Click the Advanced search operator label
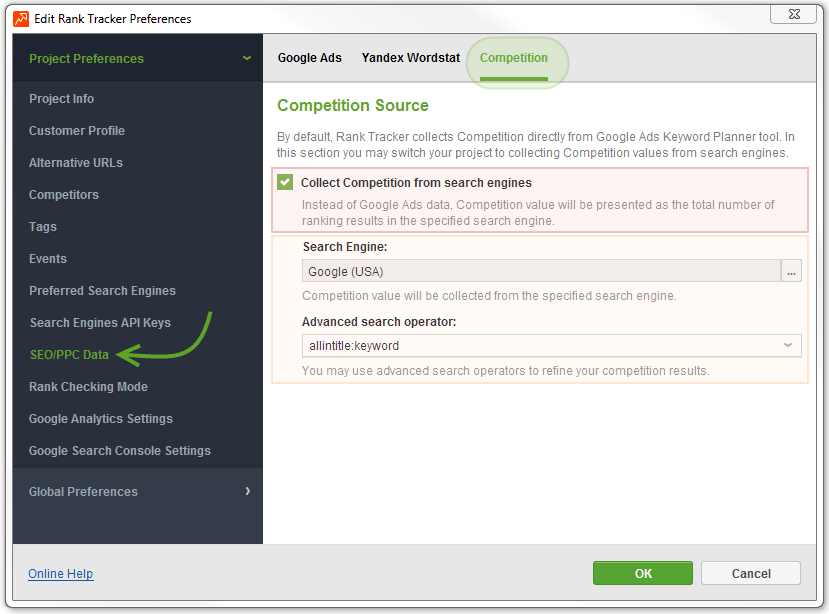The height and width of the screenshot is (614, 829). 379,322
